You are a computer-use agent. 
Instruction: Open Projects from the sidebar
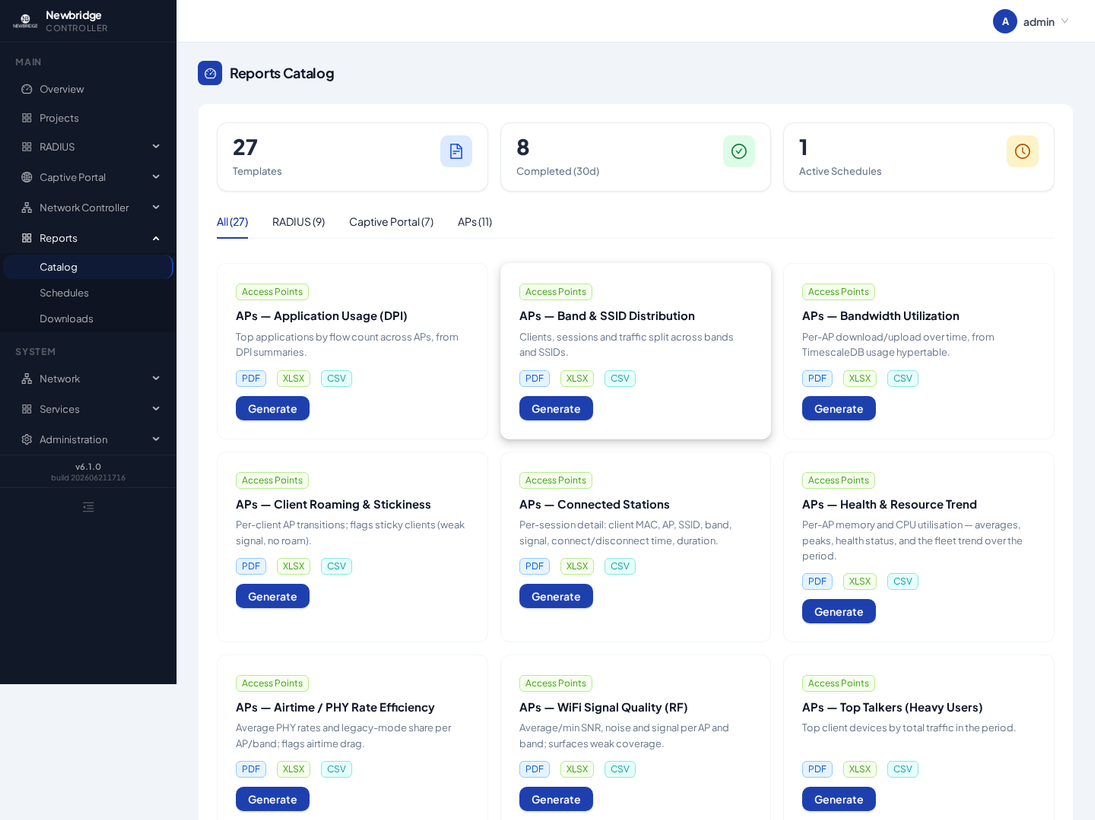[88, 118]
